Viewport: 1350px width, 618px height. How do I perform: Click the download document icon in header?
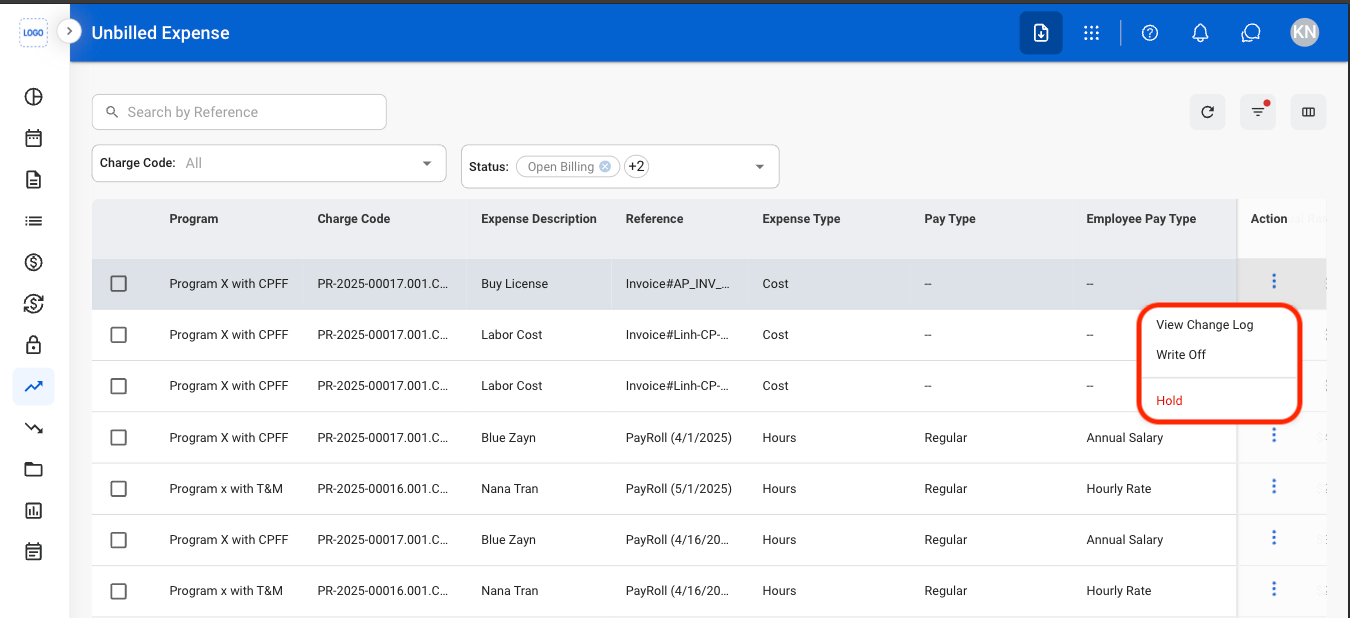click(1041, 33)
